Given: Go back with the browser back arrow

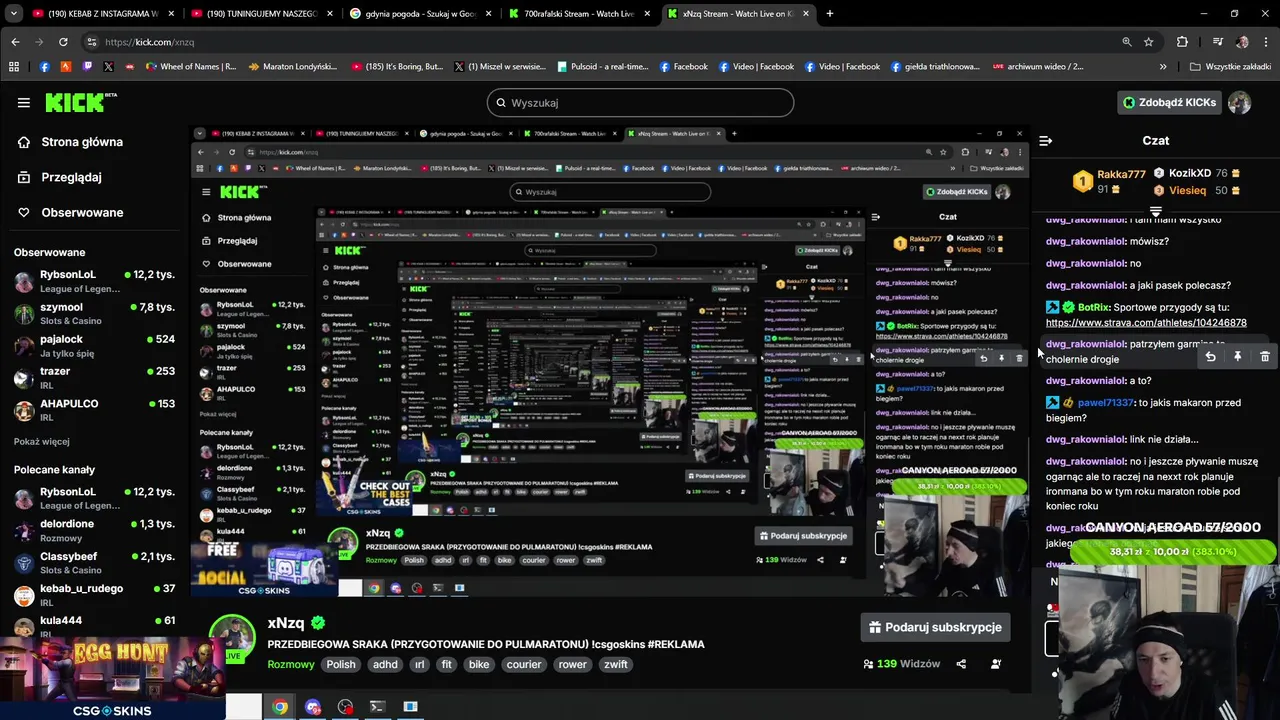Looking at the screenshot, I should point(15,42).
